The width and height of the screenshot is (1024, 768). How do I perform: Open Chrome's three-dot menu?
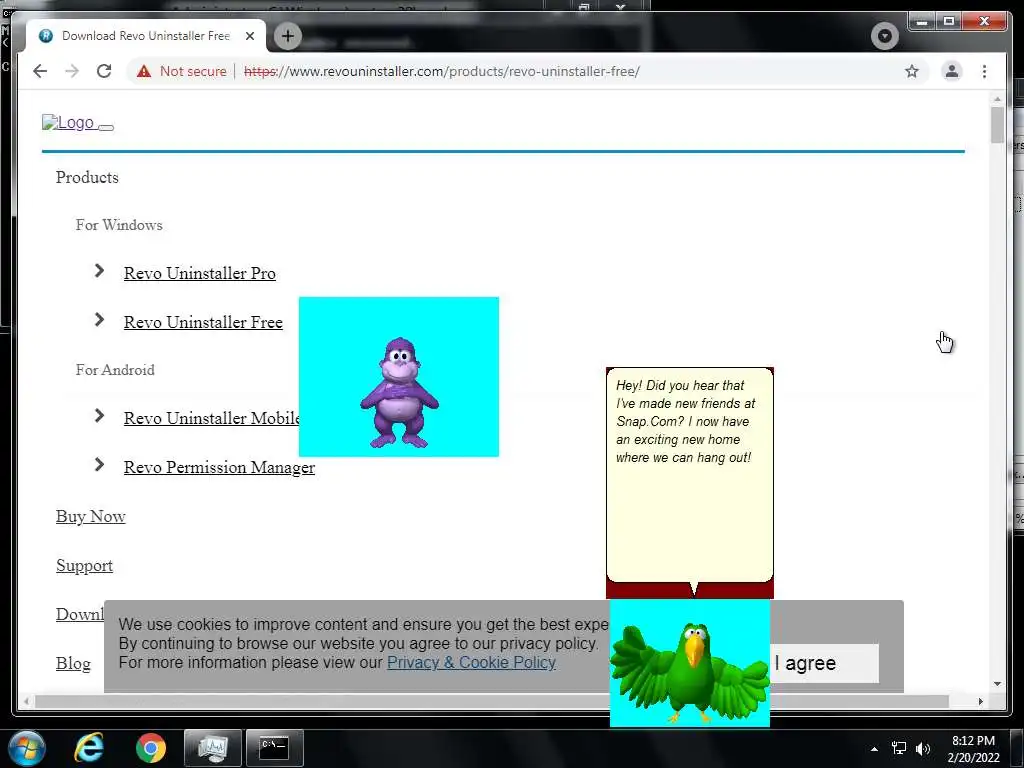click(984, 71)
